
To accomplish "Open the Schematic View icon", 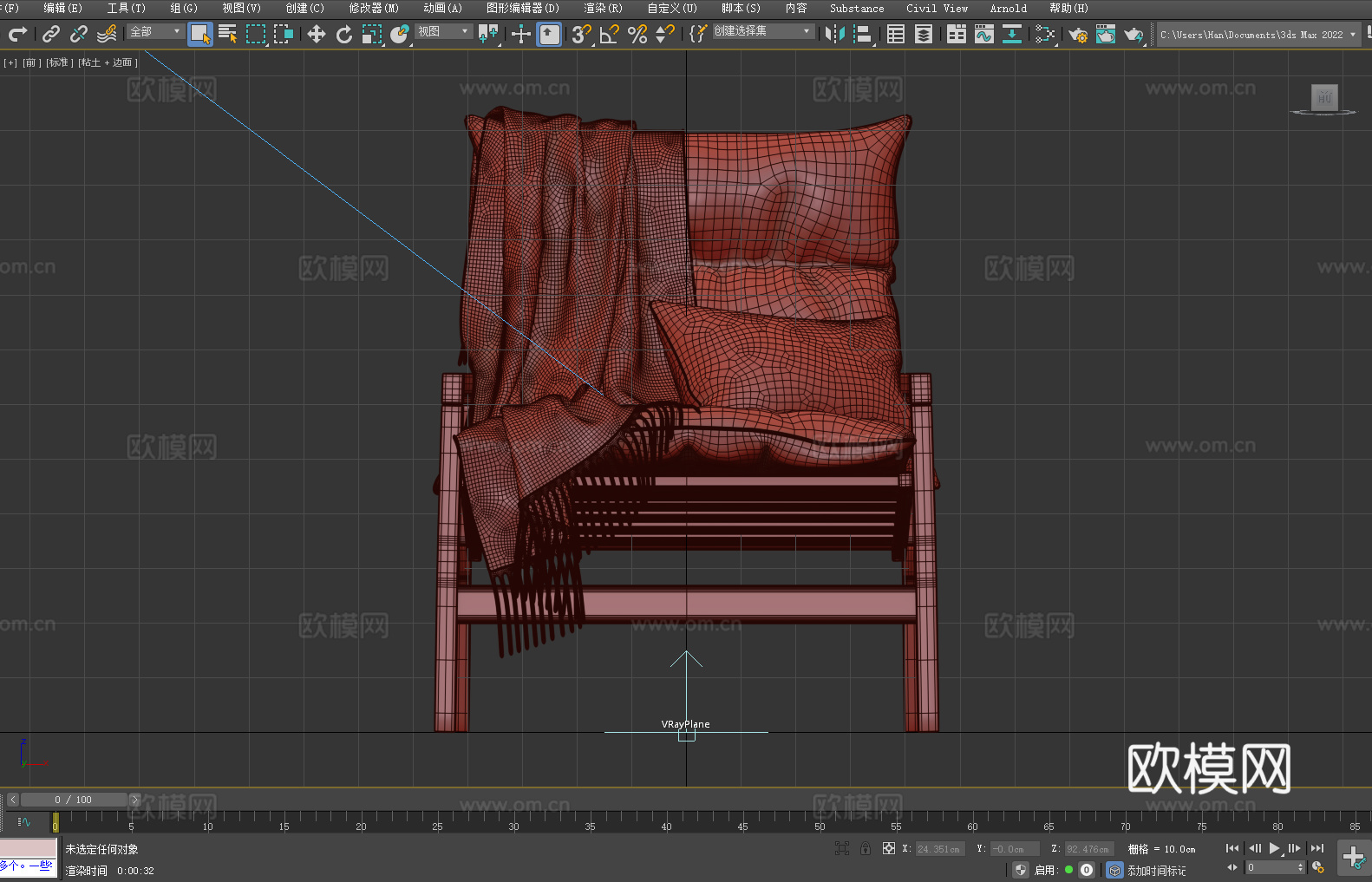I will [x=1045, y=34].
